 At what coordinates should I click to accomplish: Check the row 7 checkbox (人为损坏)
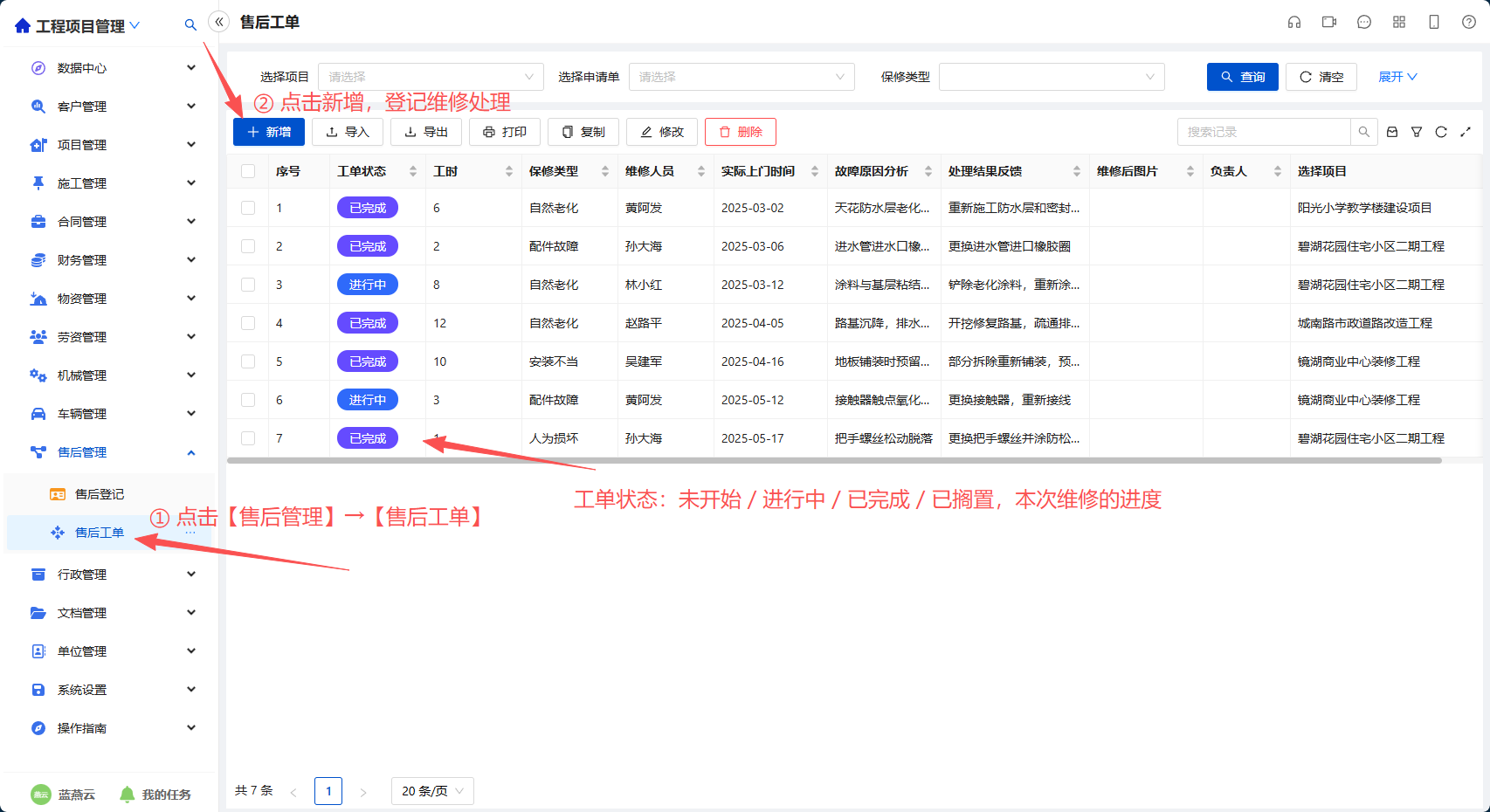click(x=248, y=438)
